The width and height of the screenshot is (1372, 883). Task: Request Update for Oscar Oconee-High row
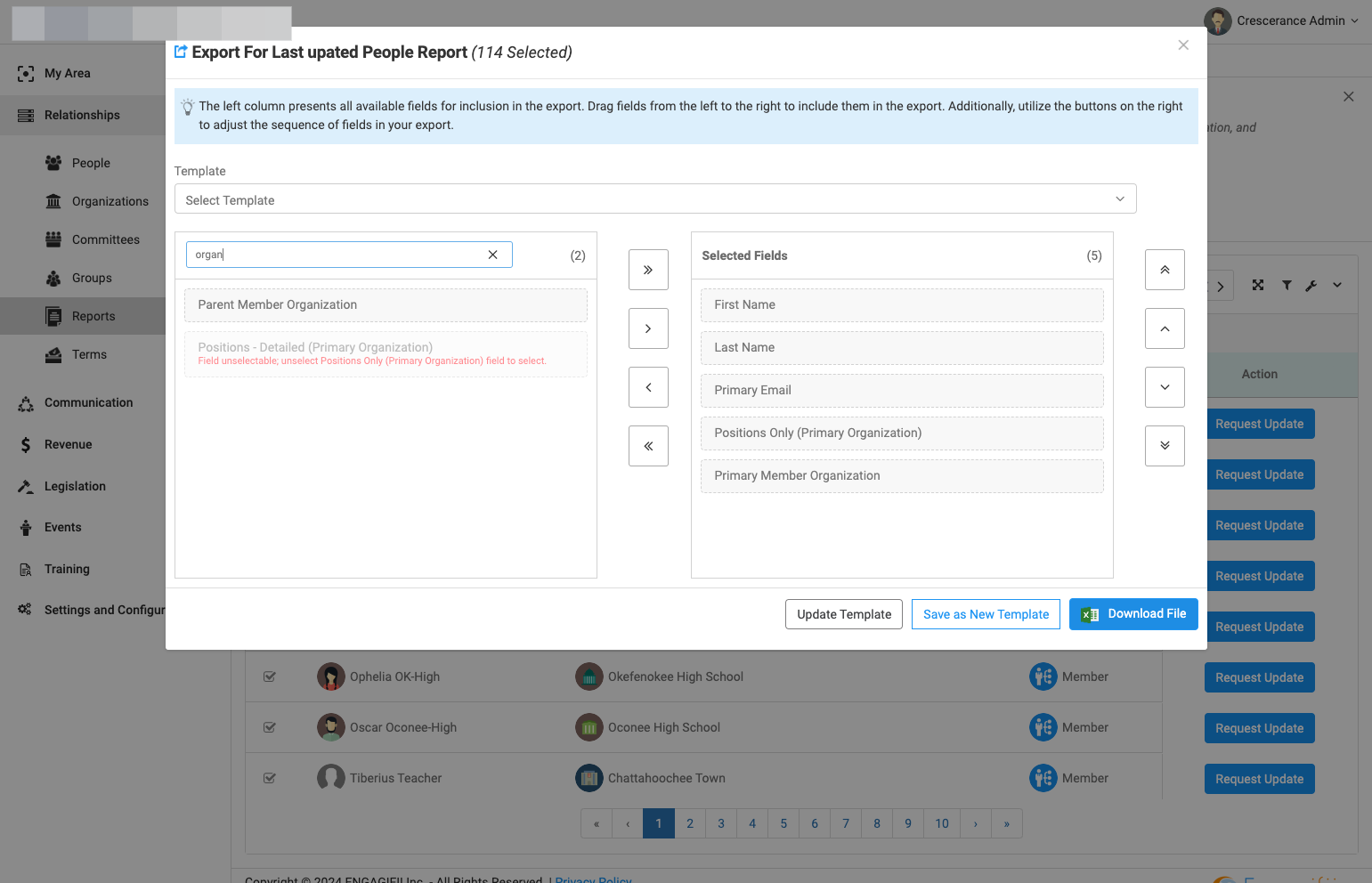(1259, 728)
